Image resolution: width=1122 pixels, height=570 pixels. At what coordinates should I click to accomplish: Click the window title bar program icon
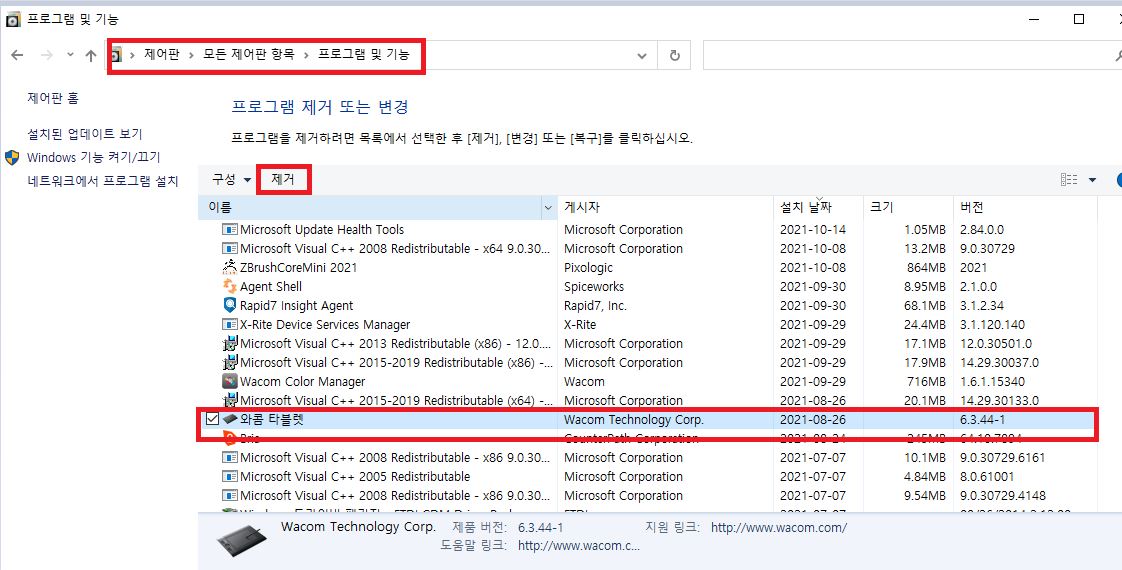(x=12, y=20)
